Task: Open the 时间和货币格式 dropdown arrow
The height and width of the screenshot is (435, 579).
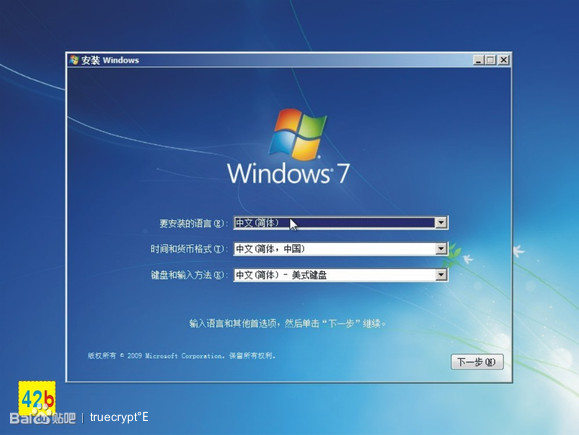Action: click(441, 249)
